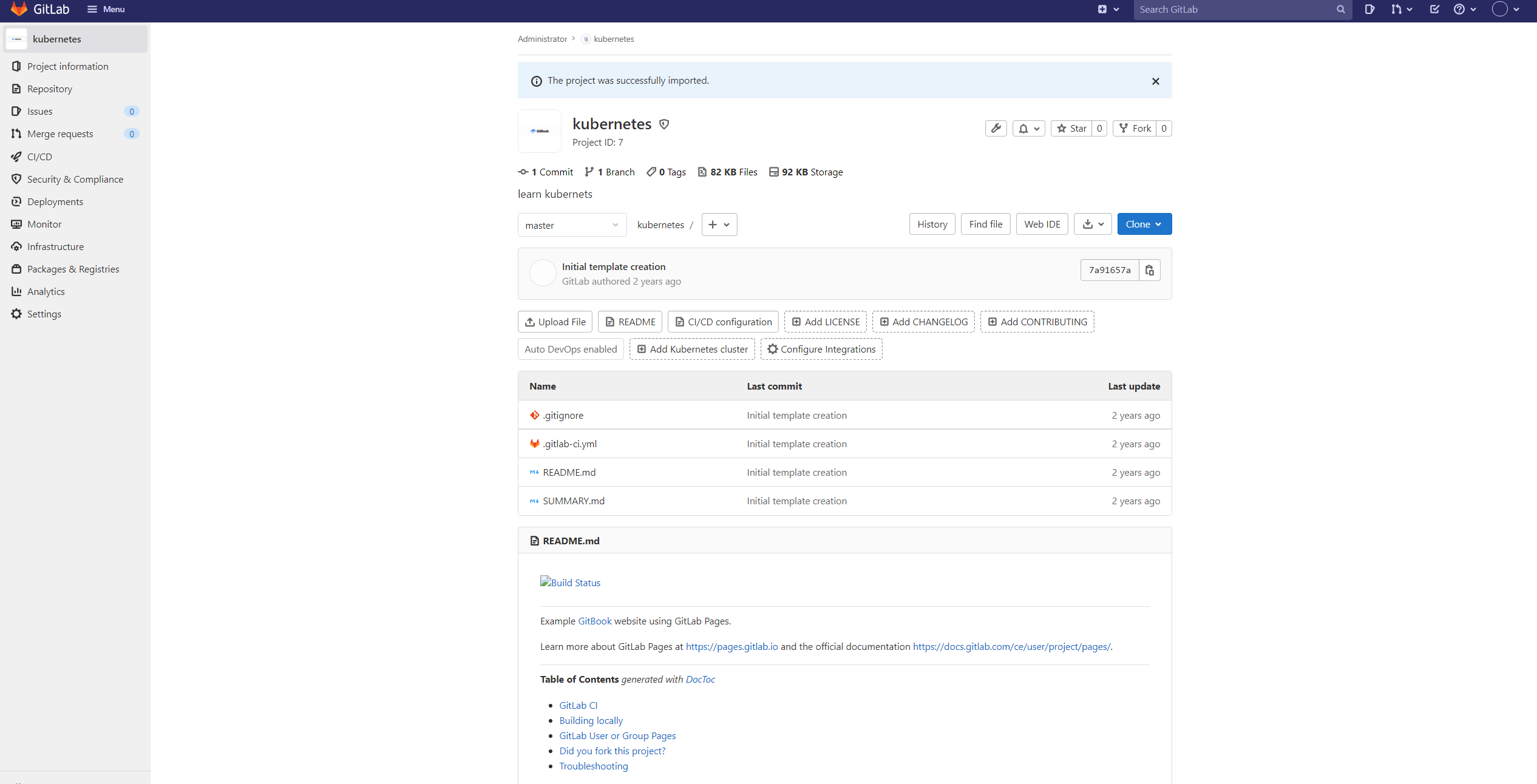Open the hamburger Menu
The height and width of the screenshot is (784, 1537).
tap(106, 9)
